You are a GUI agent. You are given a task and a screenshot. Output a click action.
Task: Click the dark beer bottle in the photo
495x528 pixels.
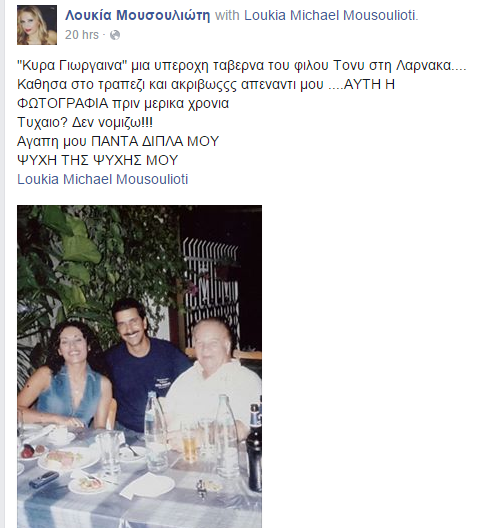(x=254, y=446)
